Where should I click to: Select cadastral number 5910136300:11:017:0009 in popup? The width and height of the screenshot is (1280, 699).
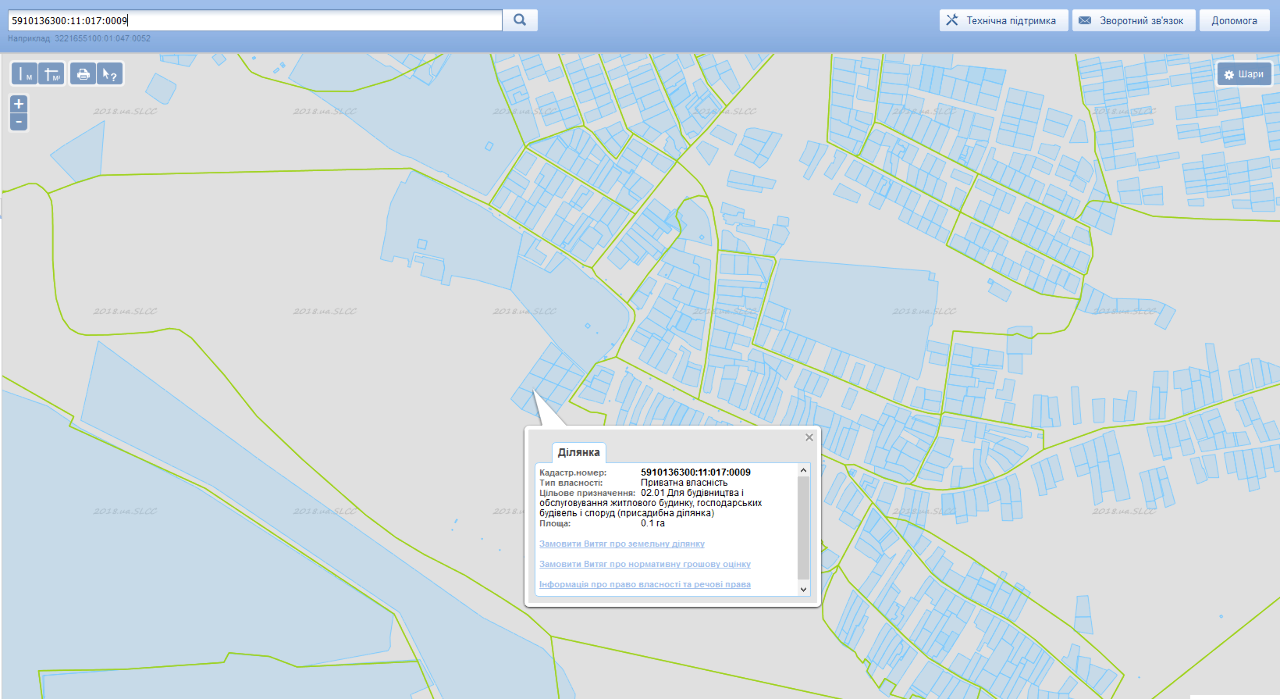point(696,472)
